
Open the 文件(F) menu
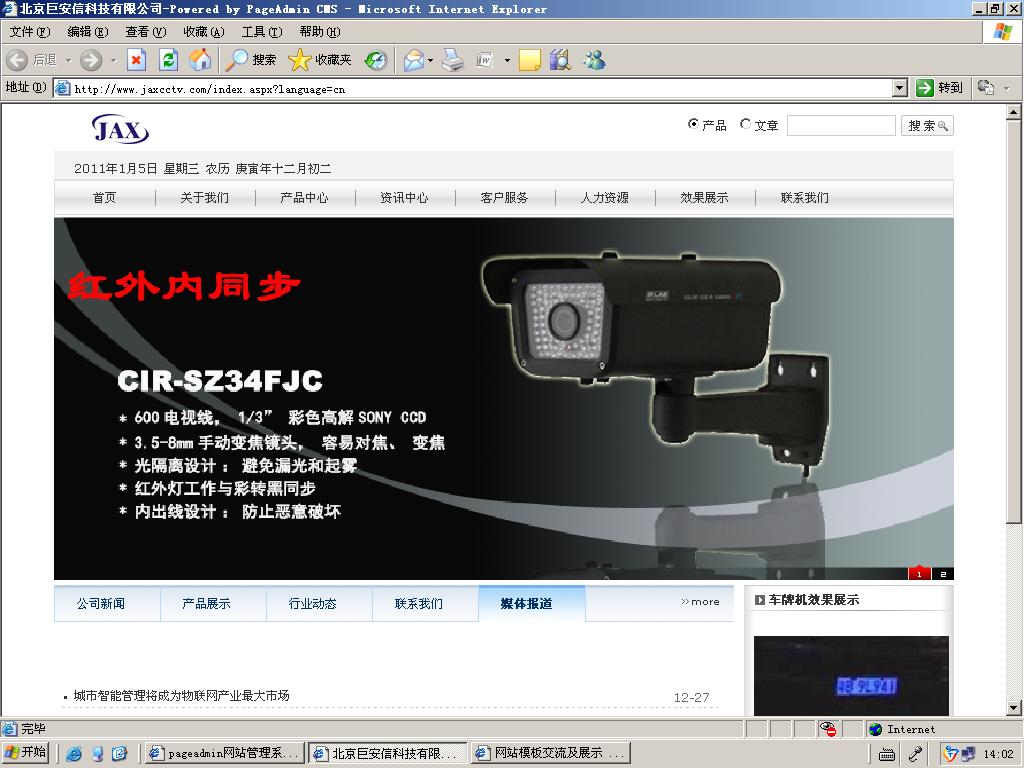(30, 31)
